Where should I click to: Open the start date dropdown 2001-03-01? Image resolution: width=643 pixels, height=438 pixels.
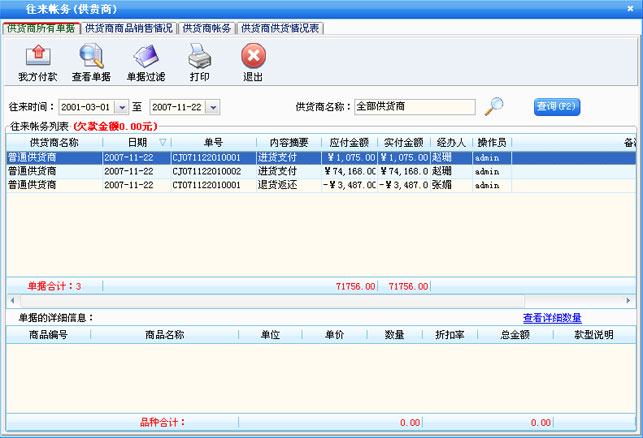(122, 107)
